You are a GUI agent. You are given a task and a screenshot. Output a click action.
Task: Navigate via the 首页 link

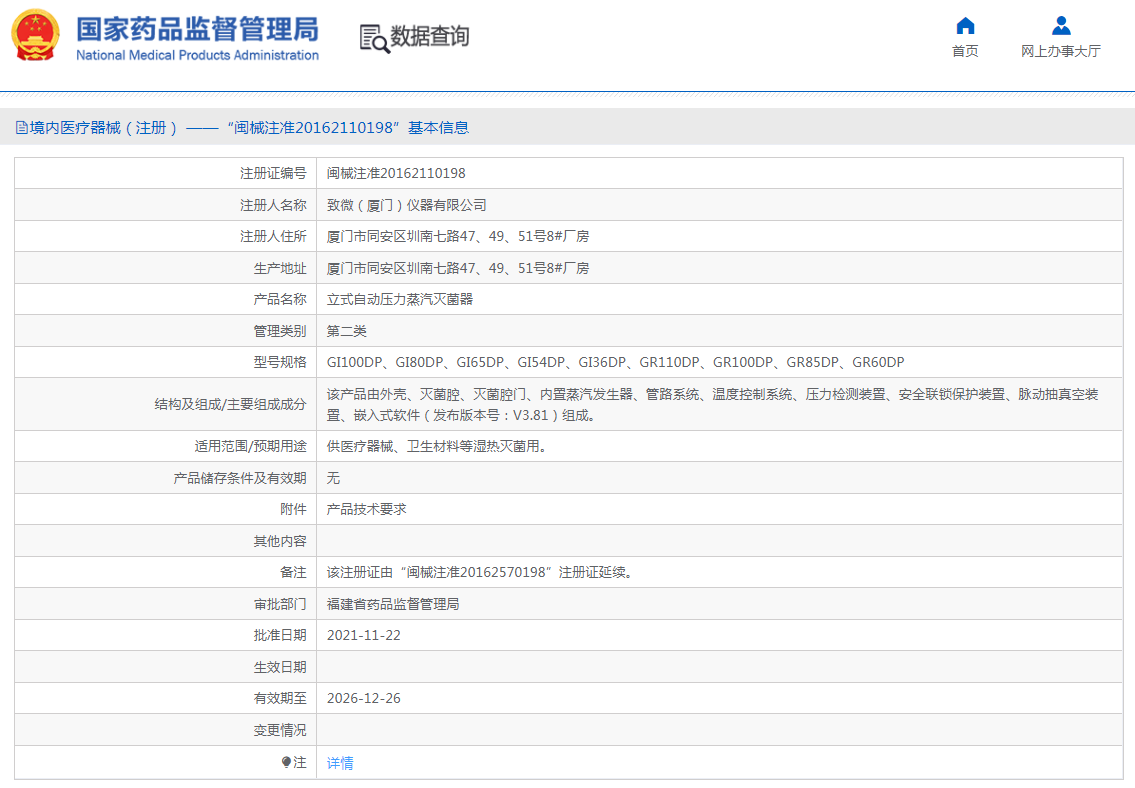[964, 50]
